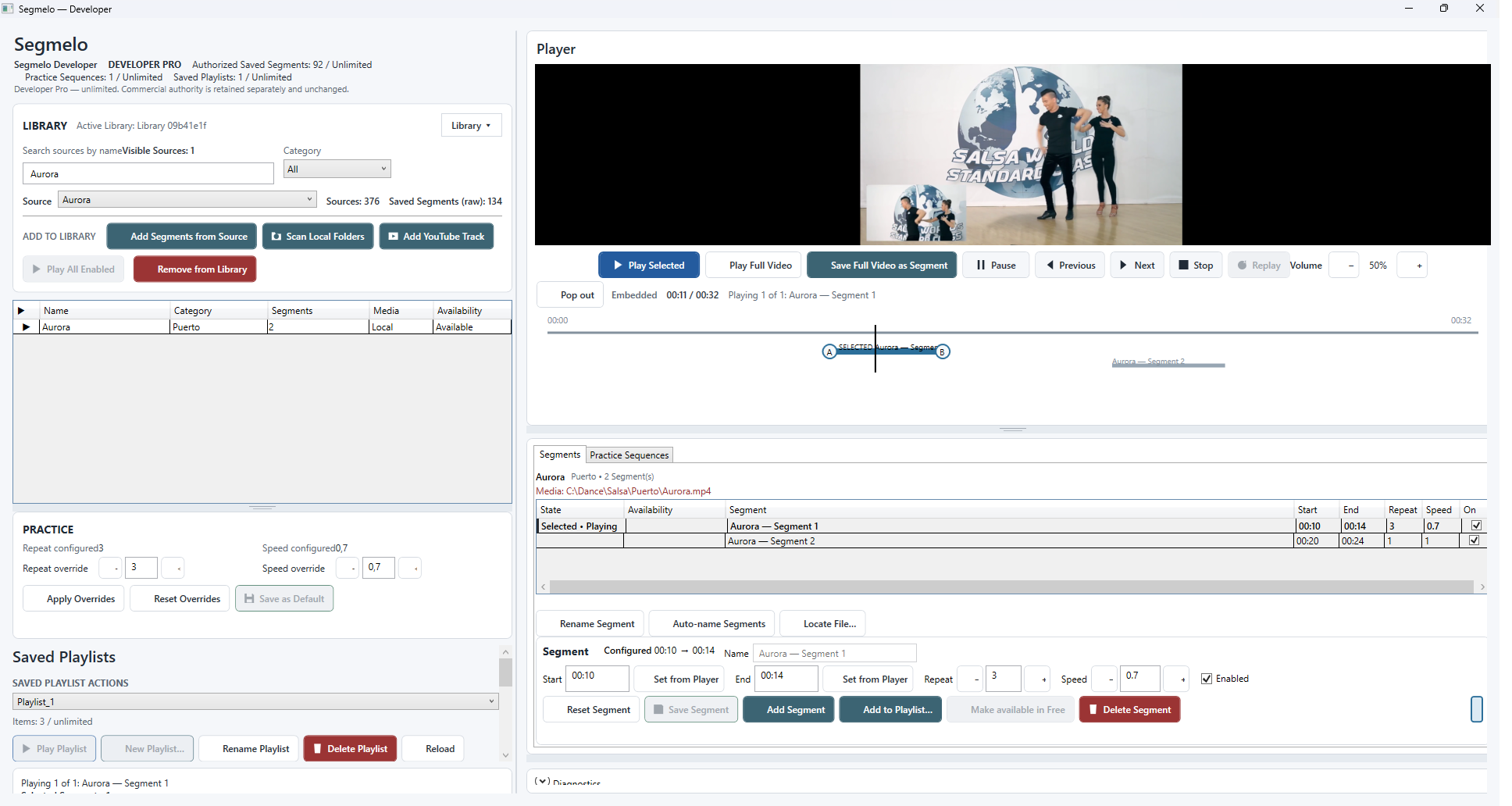Switch to the Segments tab

(x=560, y=455)
